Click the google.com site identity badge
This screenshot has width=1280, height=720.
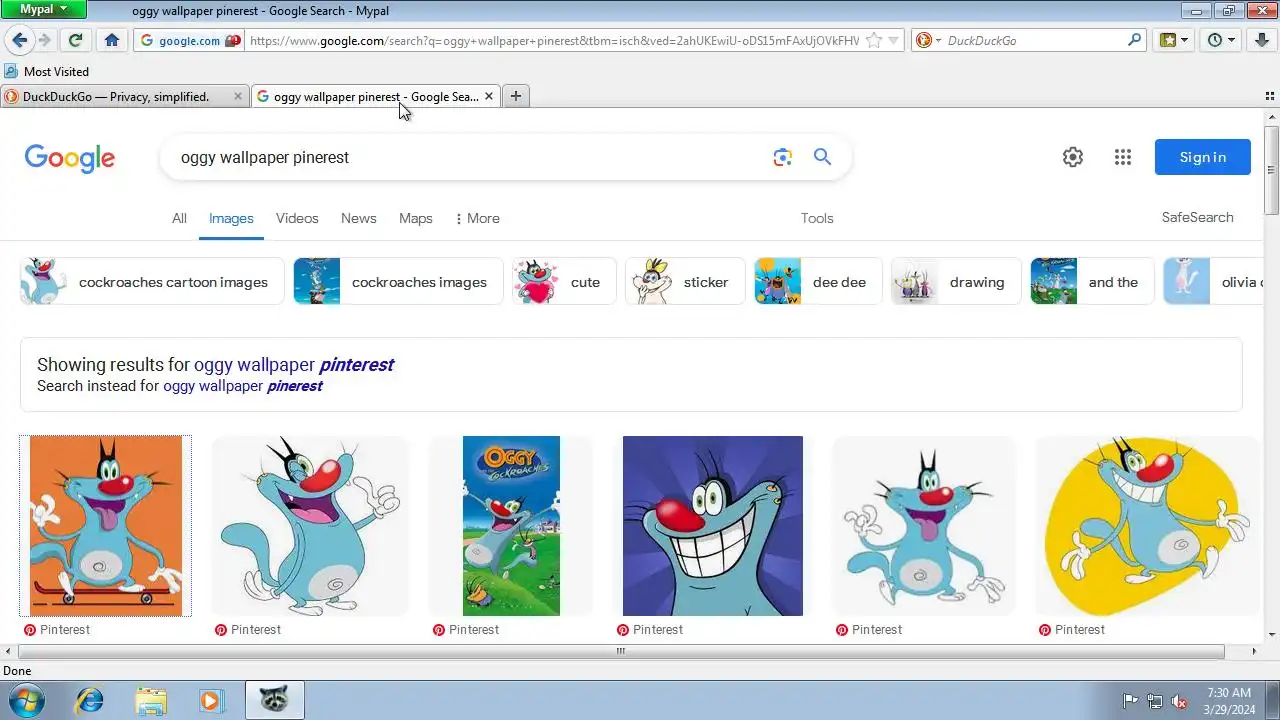(x=190, y=41)
